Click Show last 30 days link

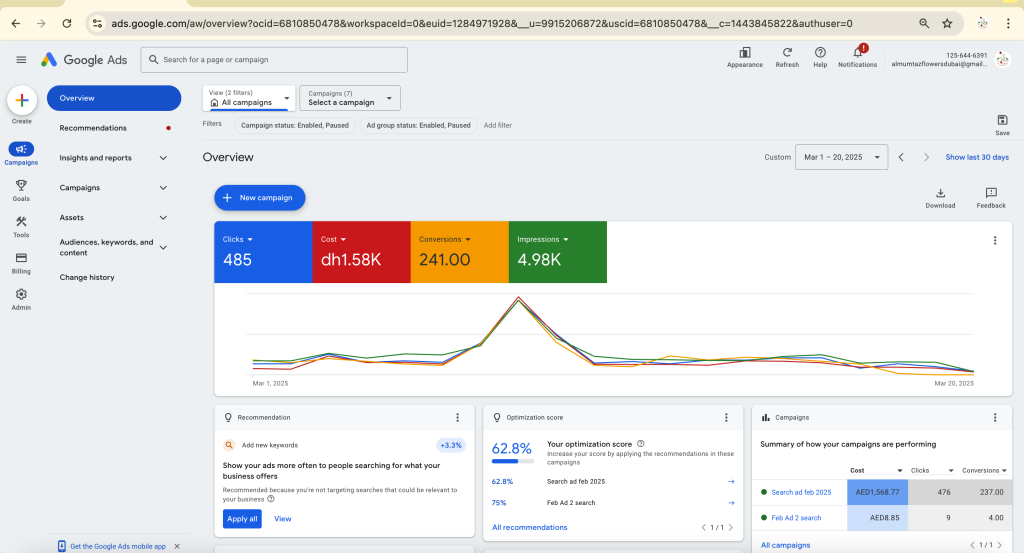(x=977, y=157)
